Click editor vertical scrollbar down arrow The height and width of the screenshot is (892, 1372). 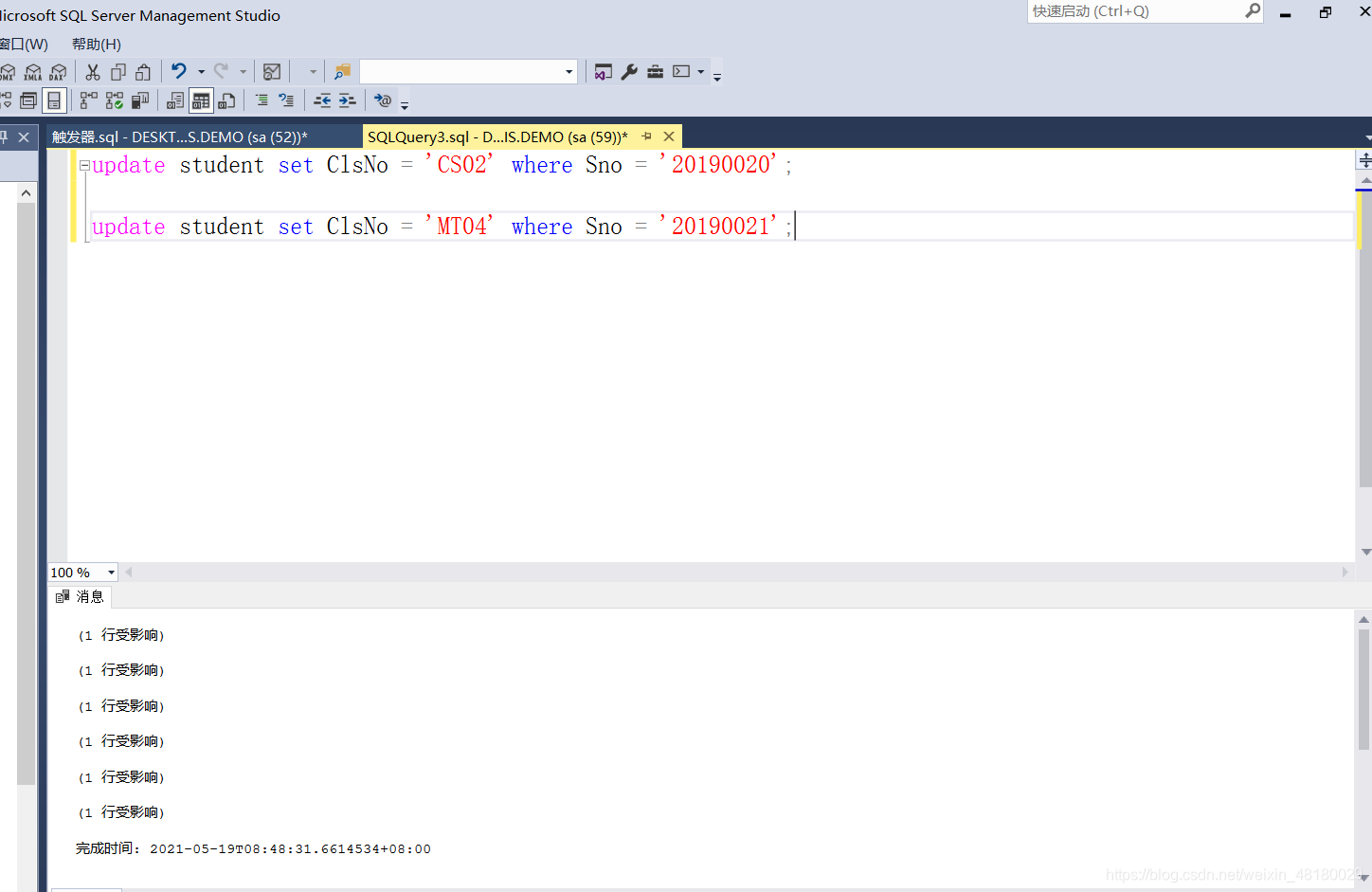(x=1365, y=552)
